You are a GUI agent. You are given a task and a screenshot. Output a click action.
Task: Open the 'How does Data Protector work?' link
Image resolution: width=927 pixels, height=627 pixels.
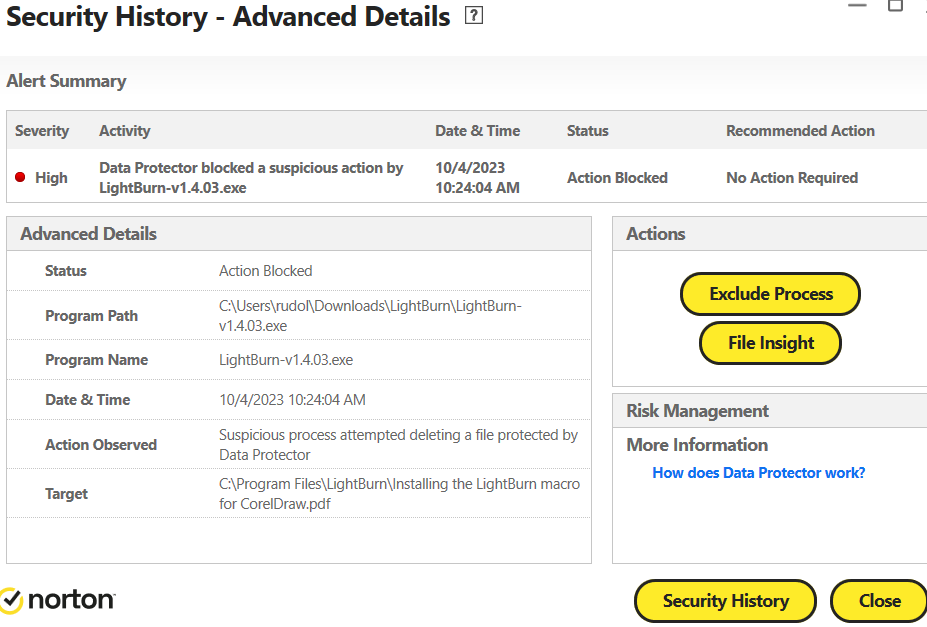[758, 472]
